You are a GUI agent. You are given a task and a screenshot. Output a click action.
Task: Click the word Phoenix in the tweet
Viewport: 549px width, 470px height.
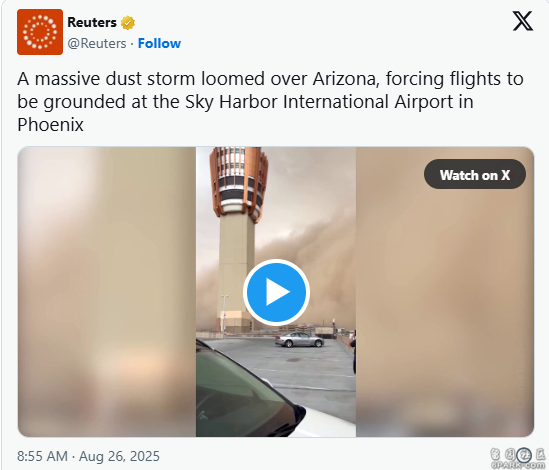pos(50,125)
